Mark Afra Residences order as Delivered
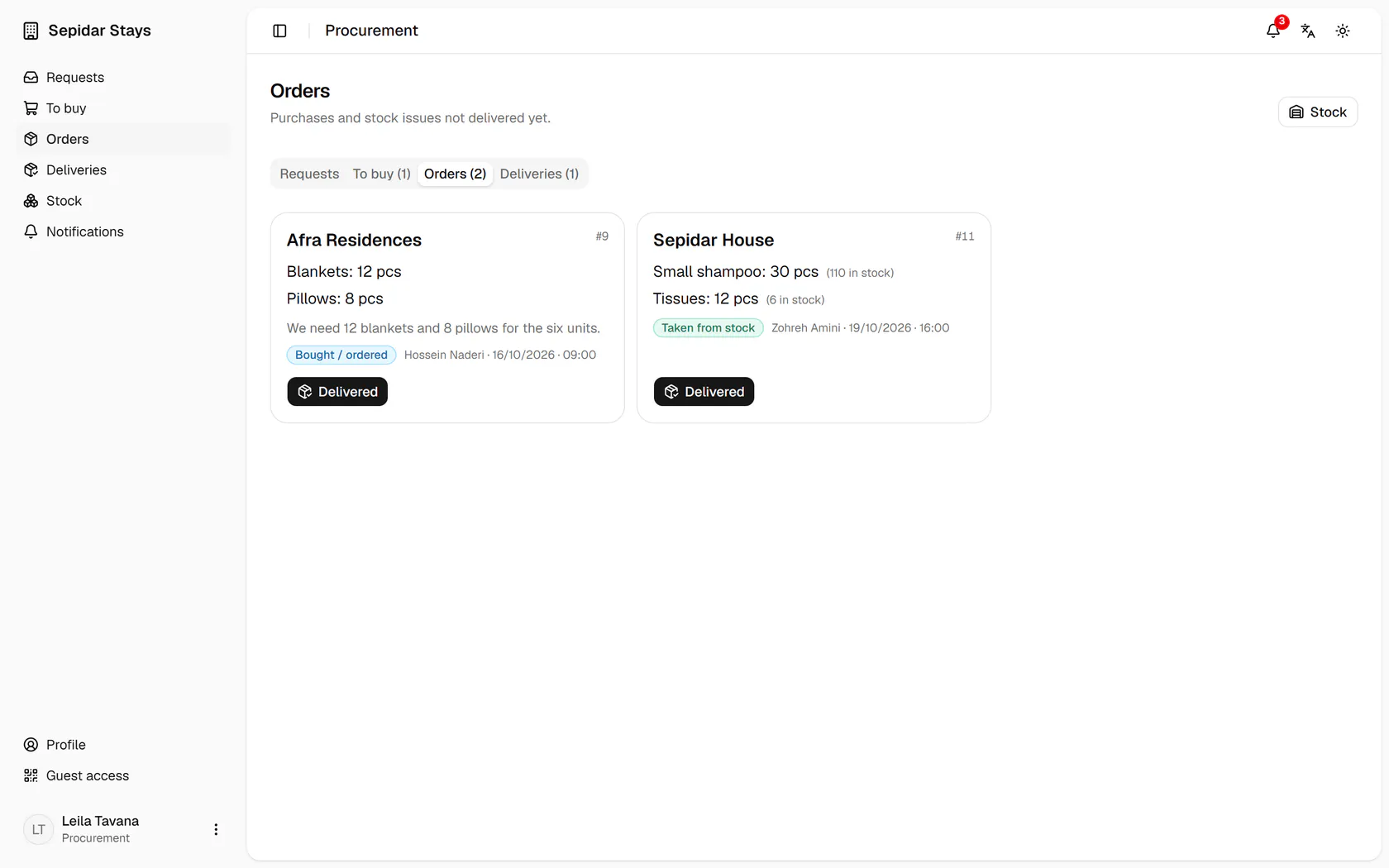This screenshot has width=1389, height=868. point(337,392)
